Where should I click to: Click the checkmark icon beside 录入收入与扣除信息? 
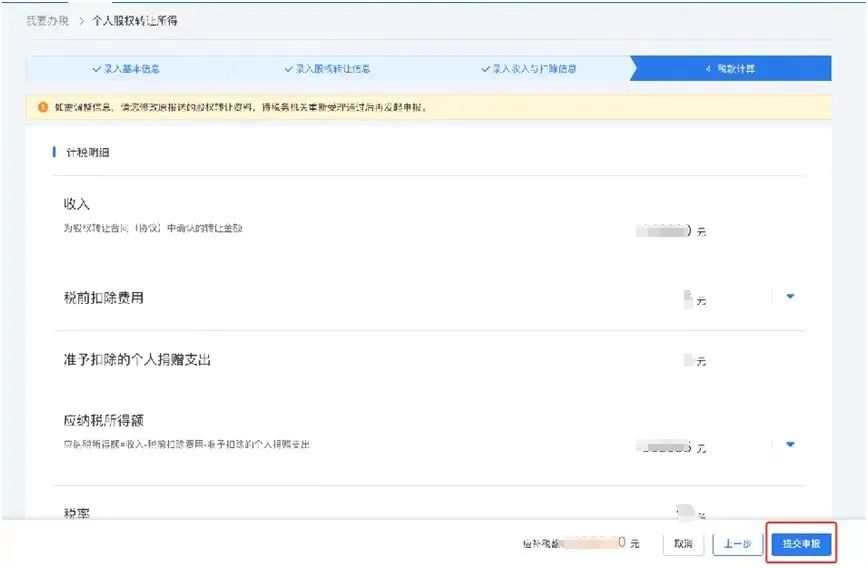pos(485,69)
